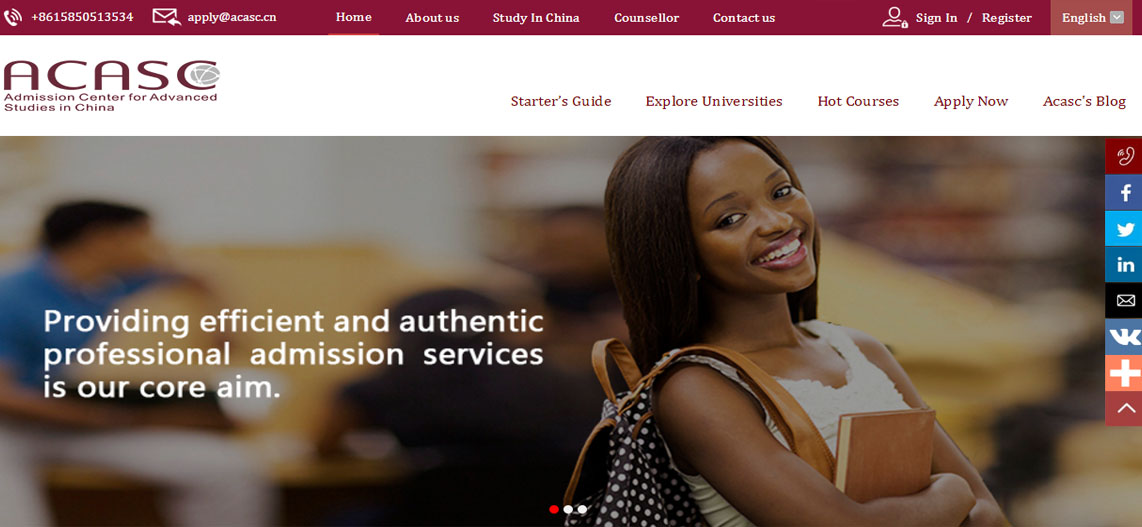Screen dimensions: 1142x527
Task: Click the Apply Now link
Action: click(x=971, y=102)
